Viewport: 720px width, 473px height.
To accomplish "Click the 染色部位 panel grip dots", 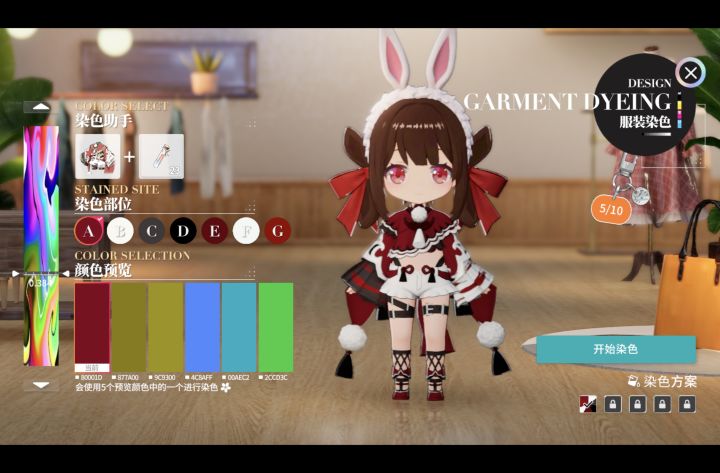I will point(252,207).
